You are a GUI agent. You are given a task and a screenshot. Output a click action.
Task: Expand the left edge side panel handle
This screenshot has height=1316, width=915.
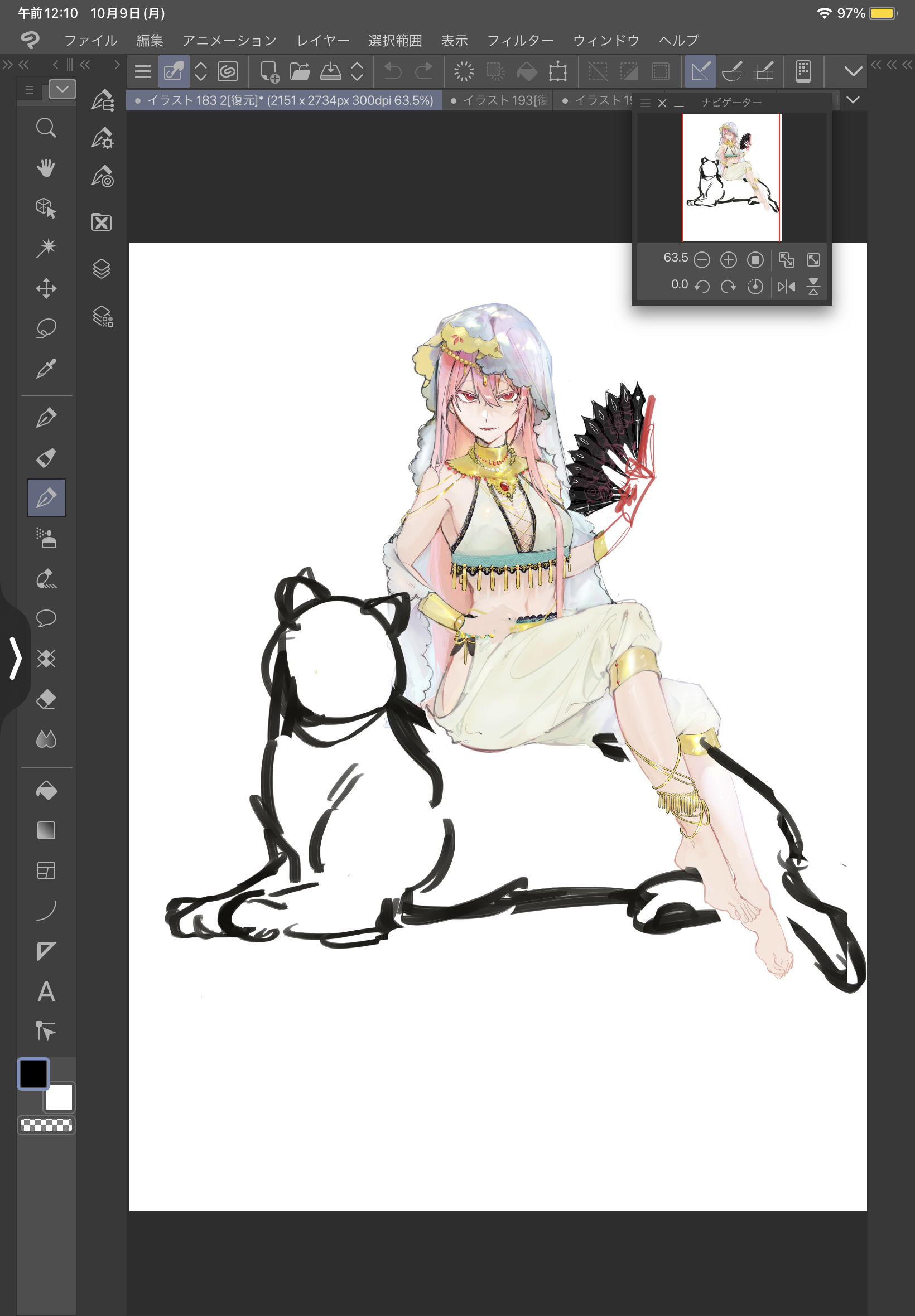point(16,659)
